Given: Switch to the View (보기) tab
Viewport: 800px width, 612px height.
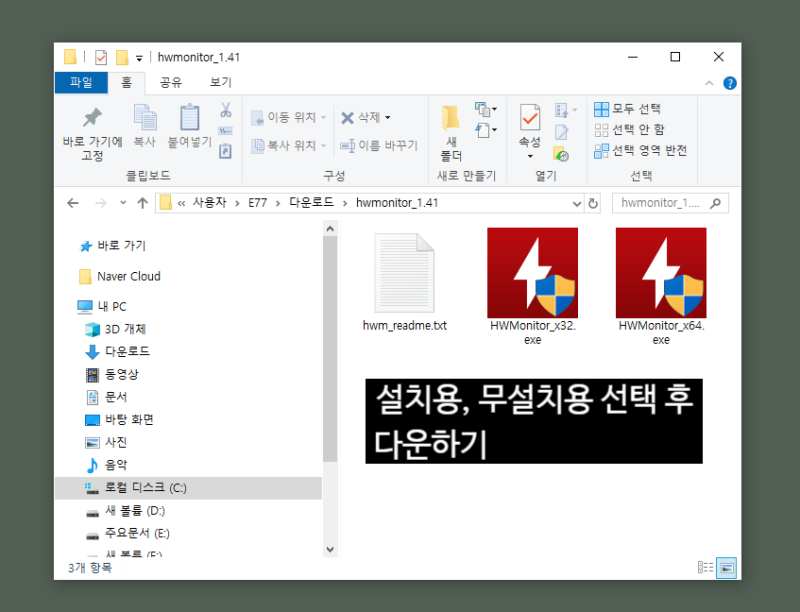Looking at the screenshot, I should (220, 83).
